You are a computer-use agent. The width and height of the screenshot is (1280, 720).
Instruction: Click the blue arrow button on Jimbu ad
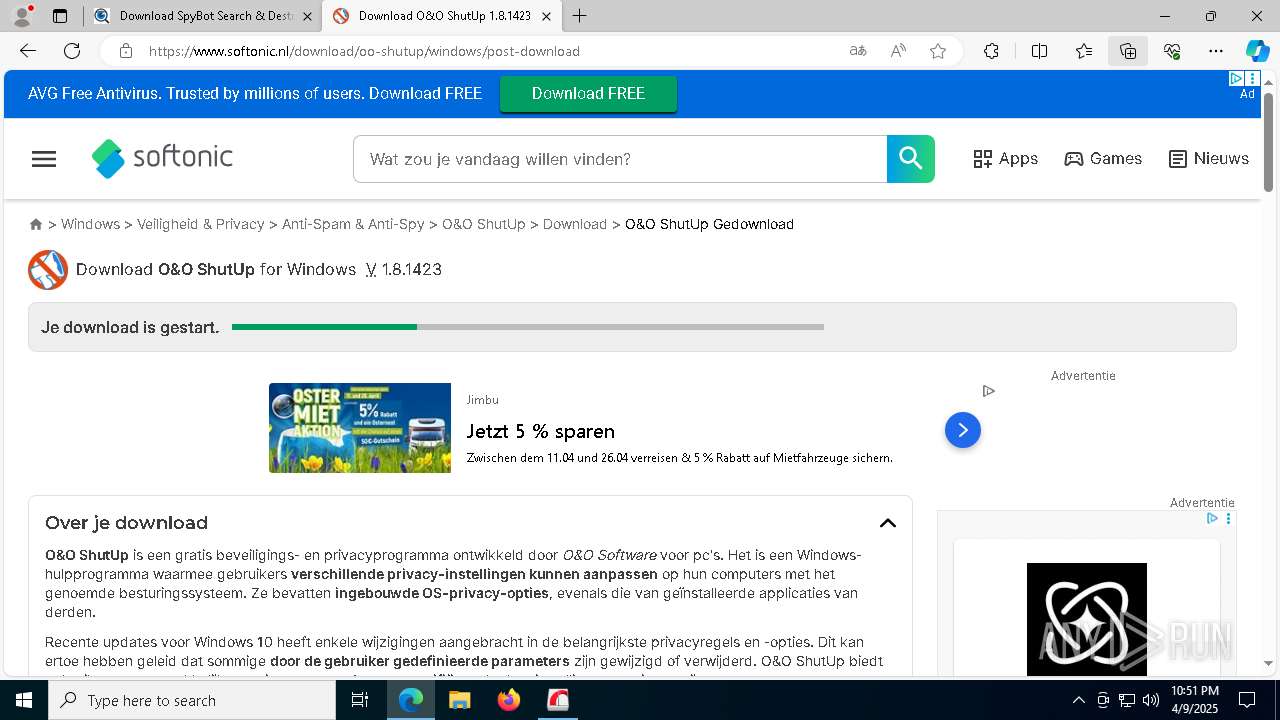tap(963, 430)
